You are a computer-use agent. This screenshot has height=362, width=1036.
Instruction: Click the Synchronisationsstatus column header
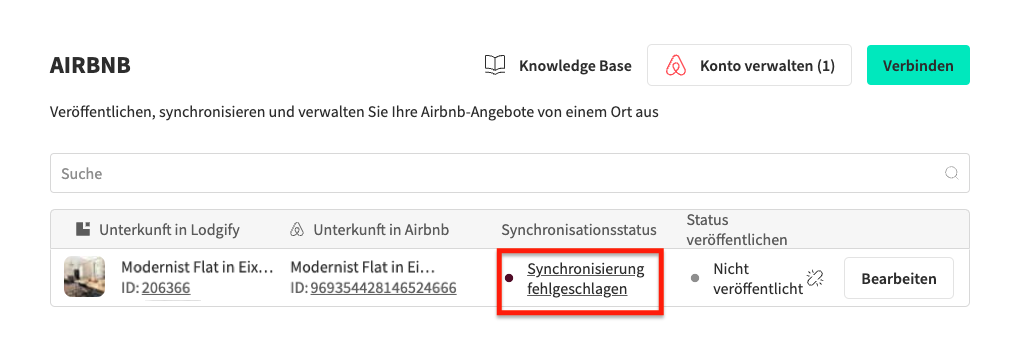(x=579, y=230)
